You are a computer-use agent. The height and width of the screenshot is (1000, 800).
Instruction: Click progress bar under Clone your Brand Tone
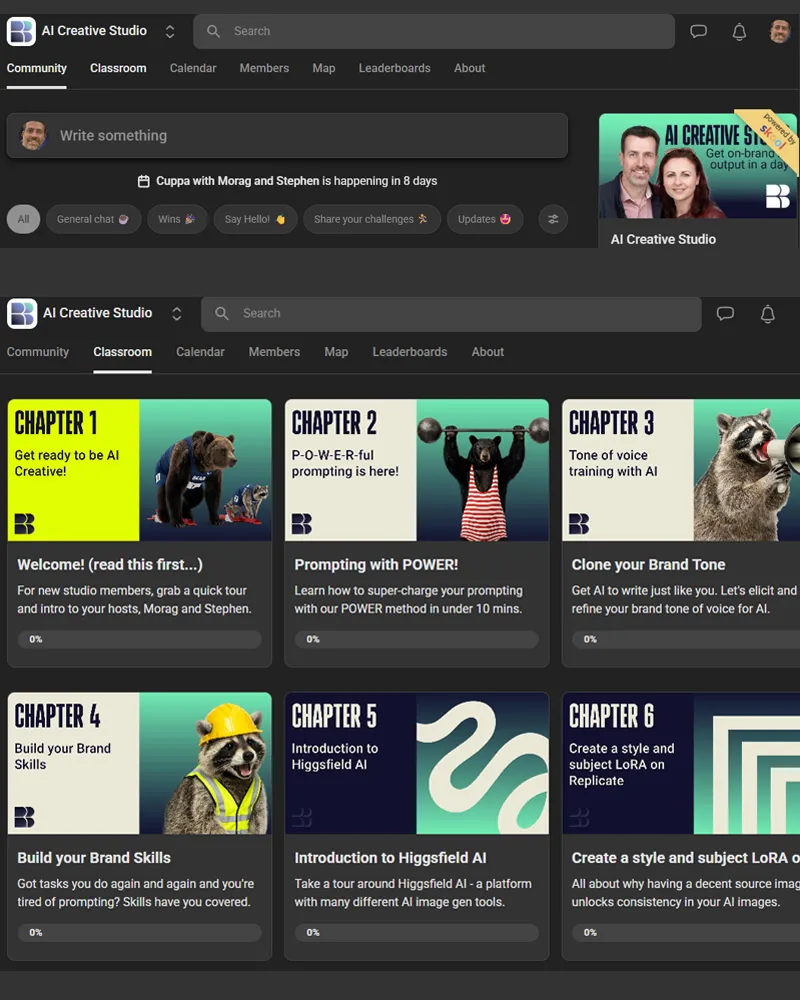pyautogui.click(x=686, y=639)
